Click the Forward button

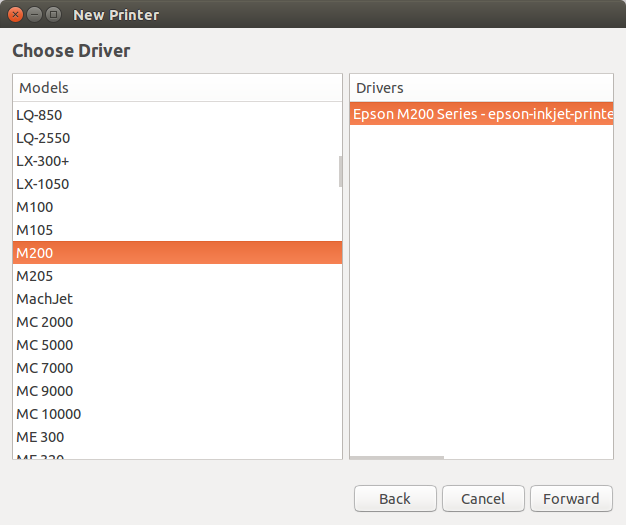click(571, 499)
